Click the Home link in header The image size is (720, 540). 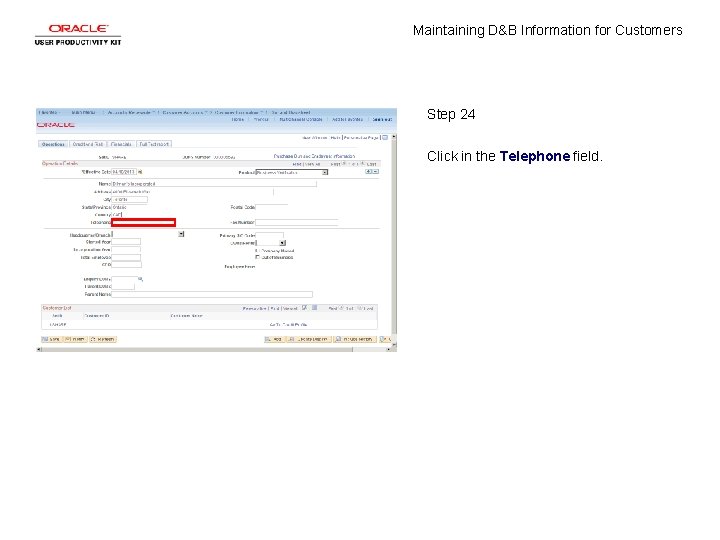coord(237,119)
